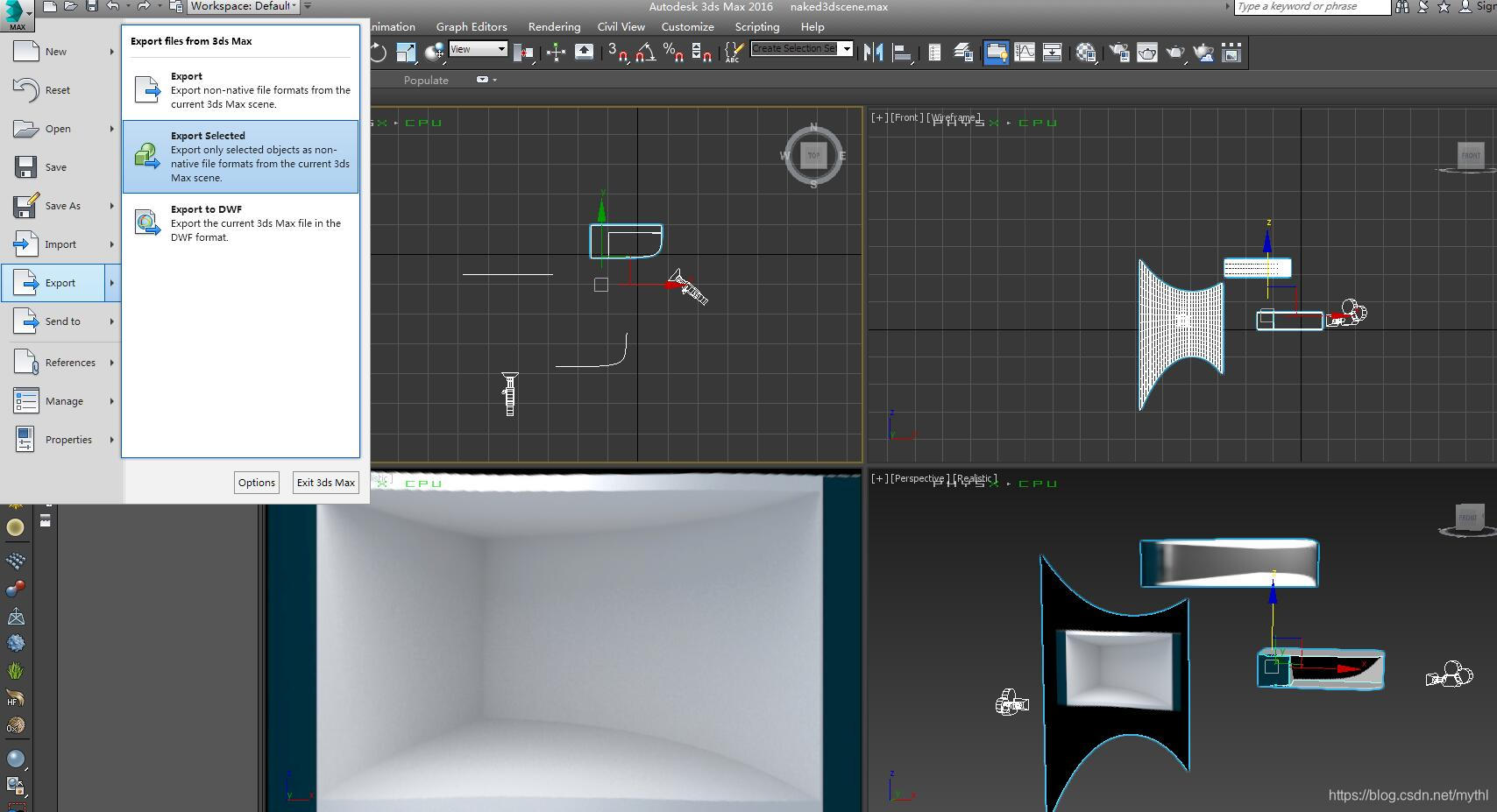This screenshot has height=812, width=1497.
Task: Open the Civil View menu
Action: click(621, 26)
